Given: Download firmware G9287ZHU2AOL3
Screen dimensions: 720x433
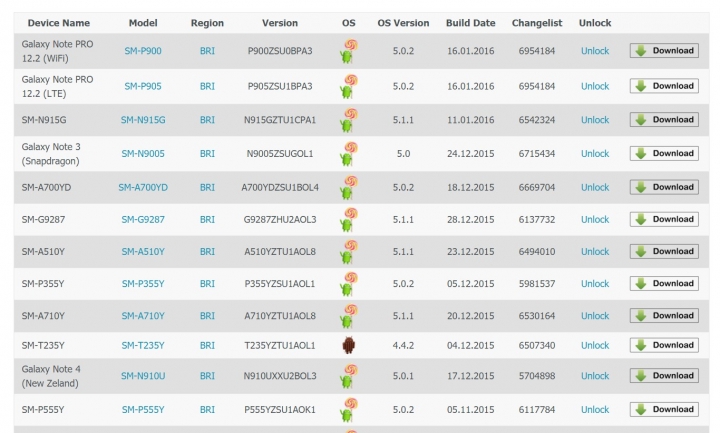Looking at the screenshot, I should click(664, 219).
